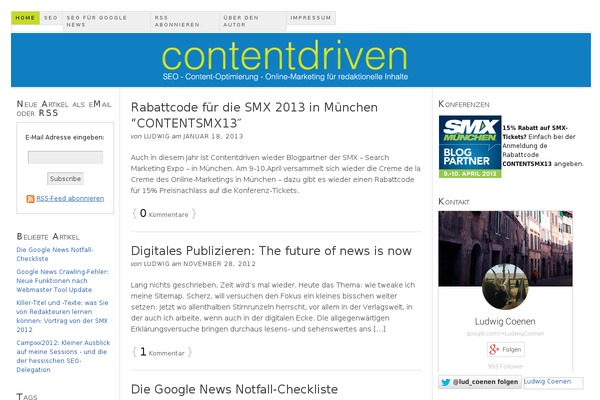The width and height of the screenshot is (600, 400).
Task: Click Ludwig Coenen's round profile photo
Action: tap(505, 286)
